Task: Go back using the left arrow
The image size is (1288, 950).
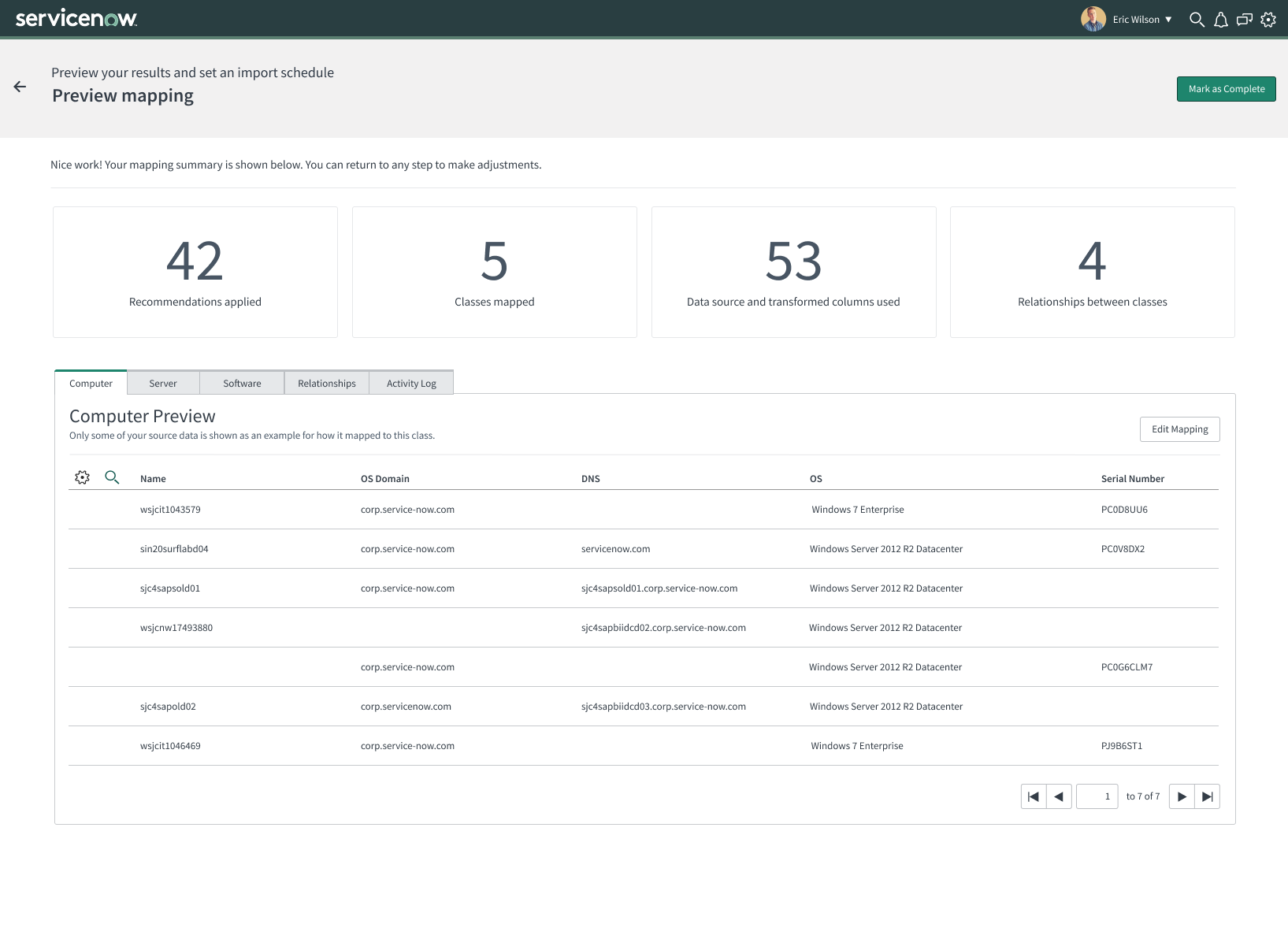Action: click(x=20, y=87)
